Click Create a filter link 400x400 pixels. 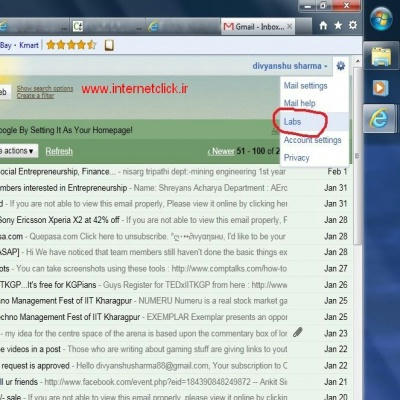click(x=36, y=96)
